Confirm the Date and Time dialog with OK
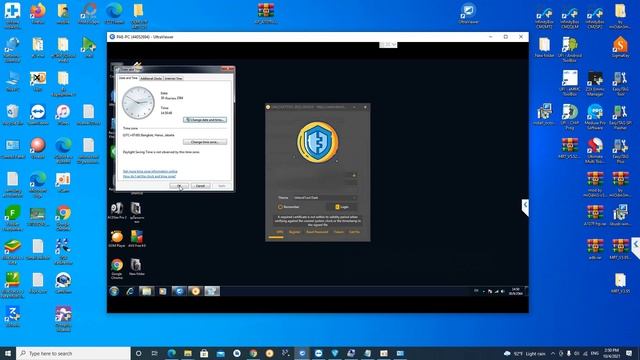This screenshot has height=360, width=640. point(179,186)
